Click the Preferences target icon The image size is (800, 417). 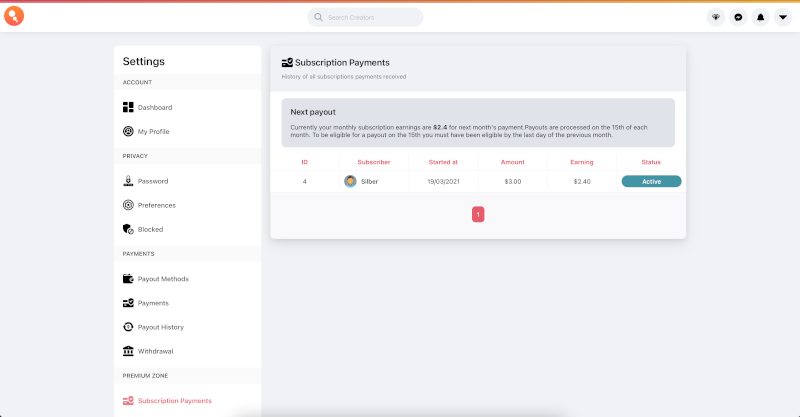[128, 205]
